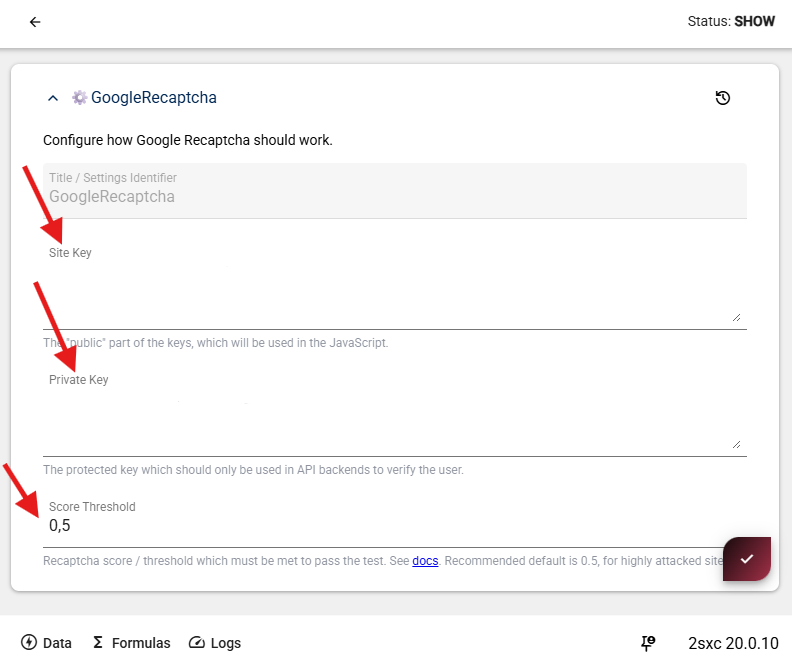Click the 2sxc 20.0.10 version label
The height and width of the screenshot is (666, 792).
click(x=733, y=643)
